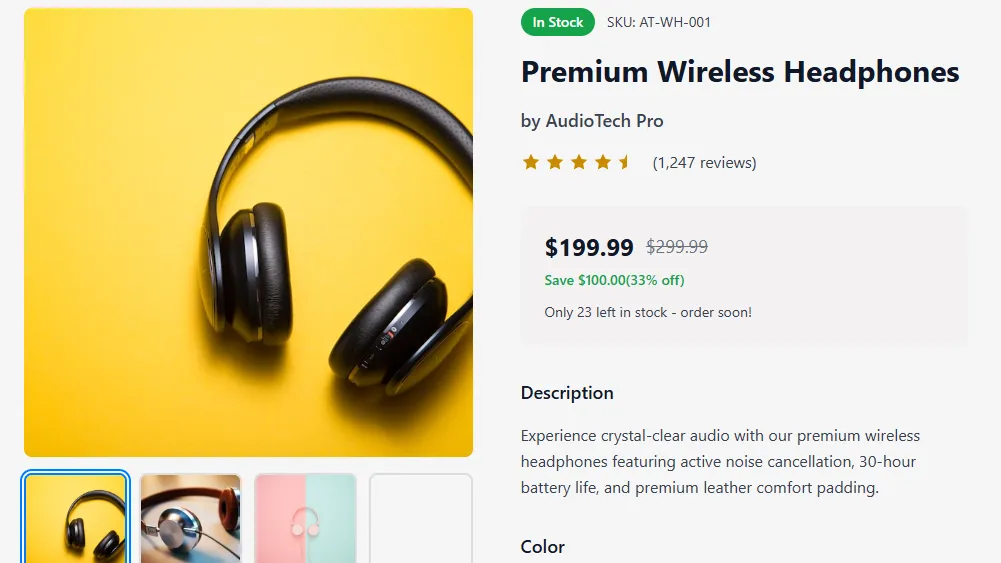This screenshot has height=563, width=1001.
Task: Click the Color section heading
Action: pyautogui.click(x=543, y=547)
